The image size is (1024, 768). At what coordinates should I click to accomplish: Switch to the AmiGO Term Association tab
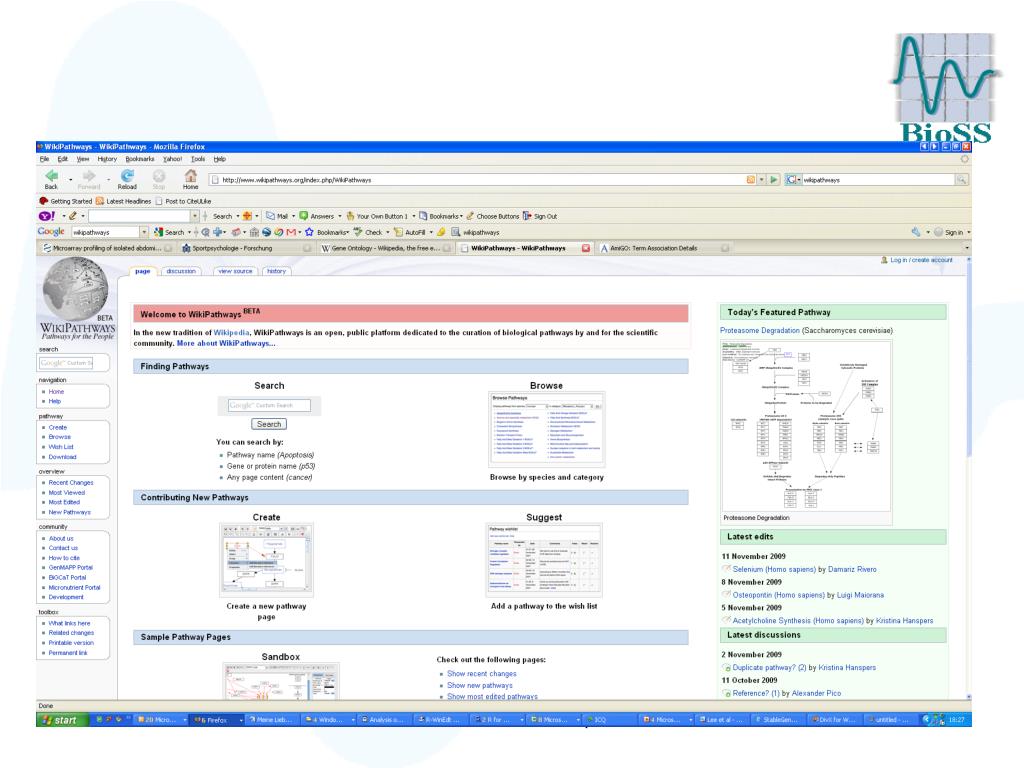point(663,248)
